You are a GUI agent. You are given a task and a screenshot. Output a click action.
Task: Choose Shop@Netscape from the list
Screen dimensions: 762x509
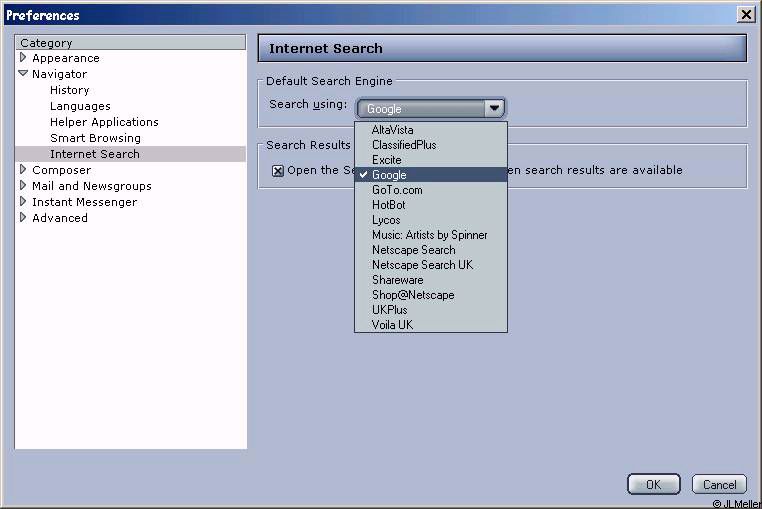pyautogui.click(x=431, y=295)
